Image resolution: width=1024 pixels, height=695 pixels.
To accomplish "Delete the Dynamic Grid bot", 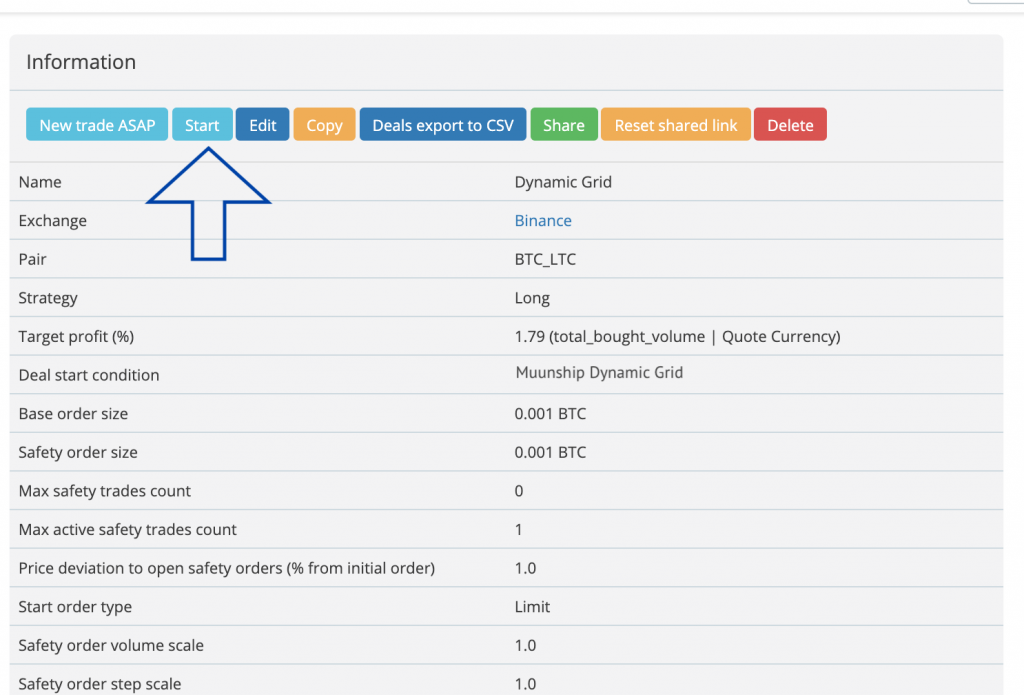I will (x=790, y=125).
